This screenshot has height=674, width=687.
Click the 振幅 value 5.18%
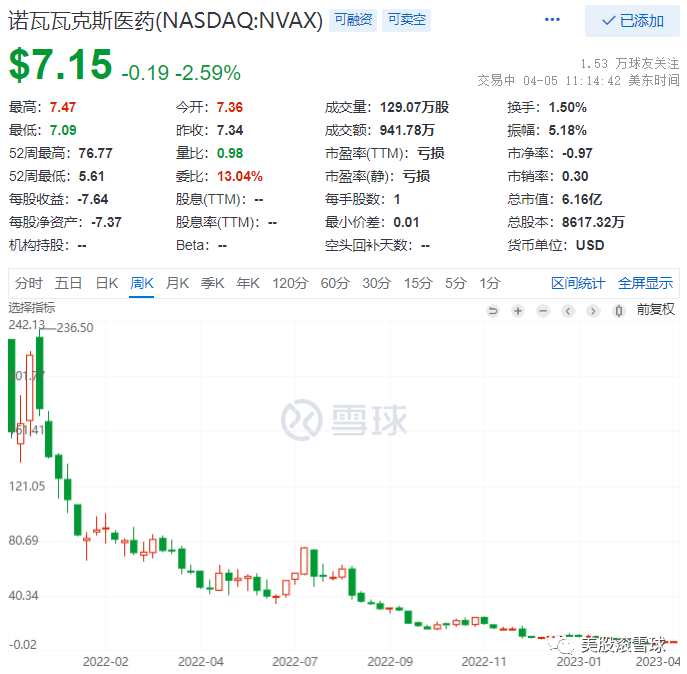pyautogui.click(x=567, y=130)
